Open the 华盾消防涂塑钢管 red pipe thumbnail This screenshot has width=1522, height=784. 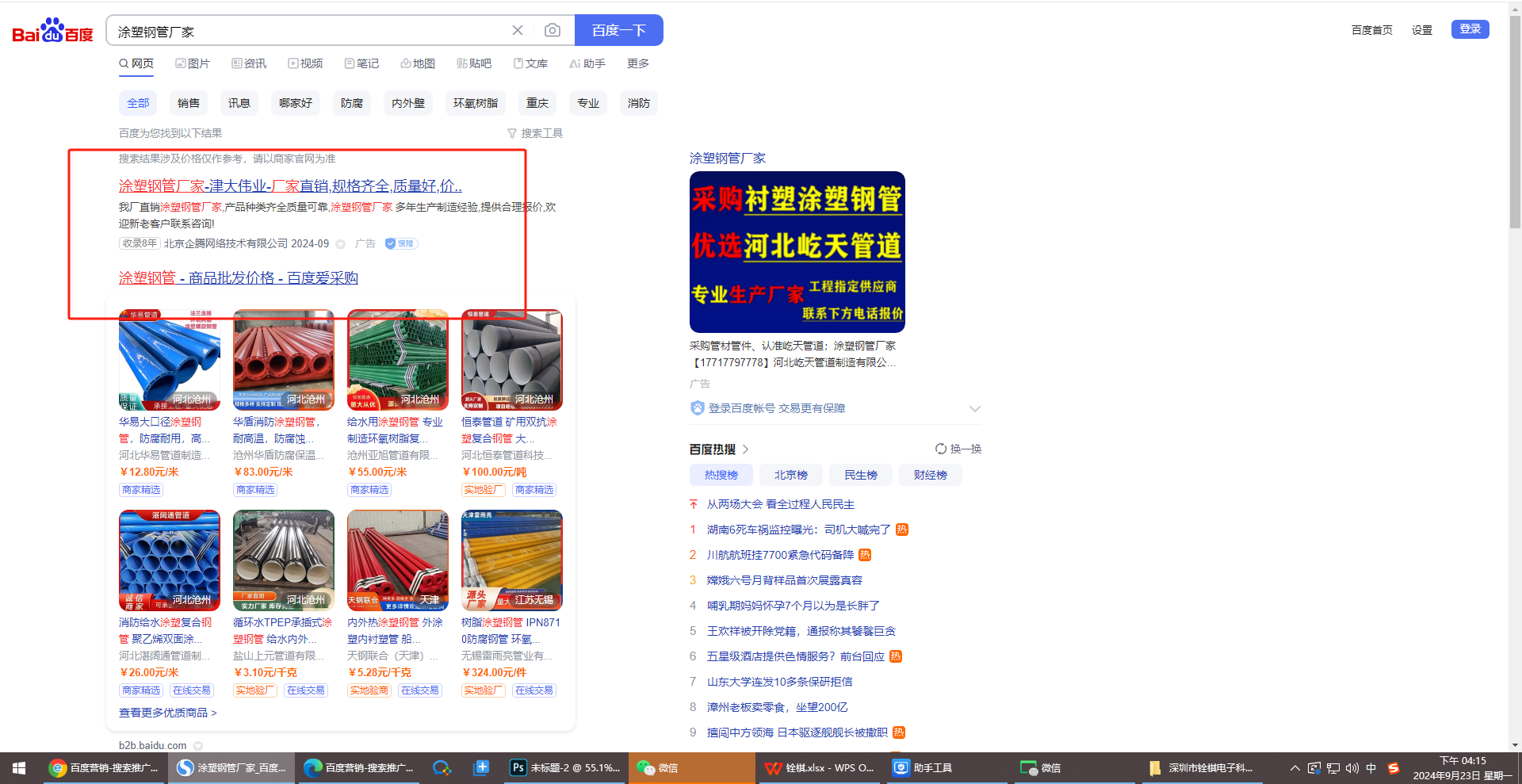(x=284, y=360)
